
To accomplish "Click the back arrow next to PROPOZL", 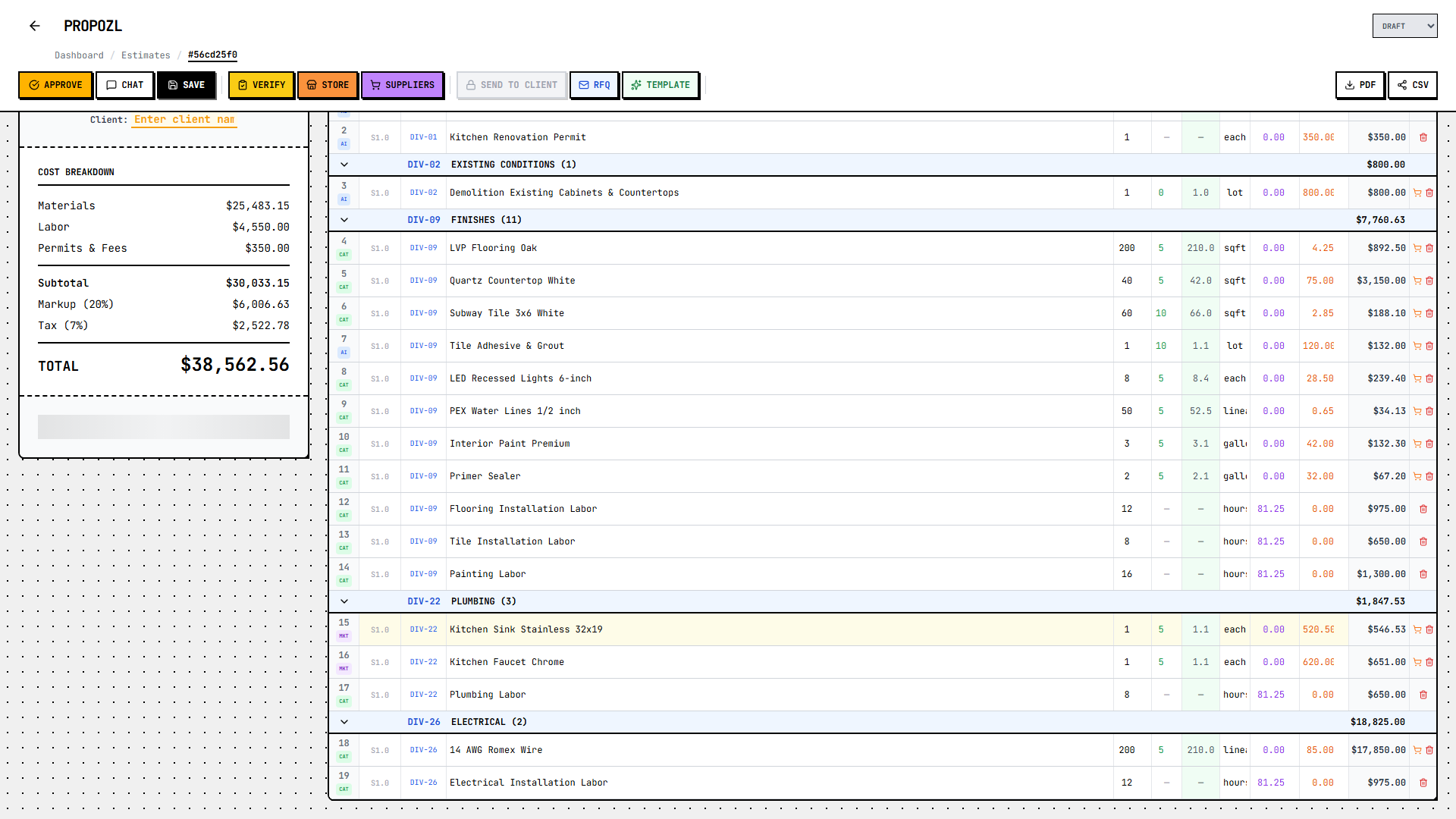I will tap(35, 26).
